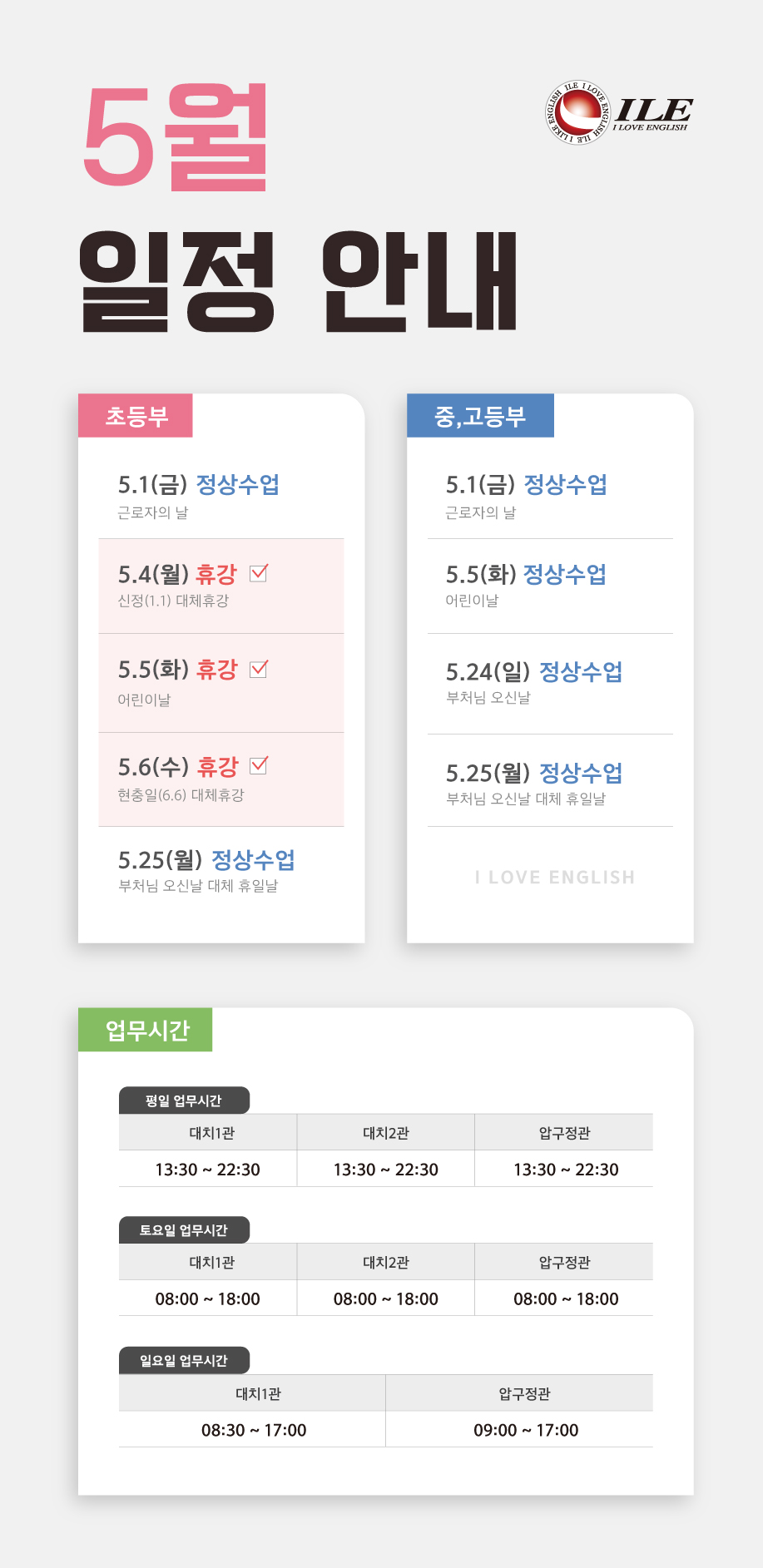The width and height of the screenshot is (763, 1568).
Task: Click the 토요일 업무시간 label
Action: 184,1230
